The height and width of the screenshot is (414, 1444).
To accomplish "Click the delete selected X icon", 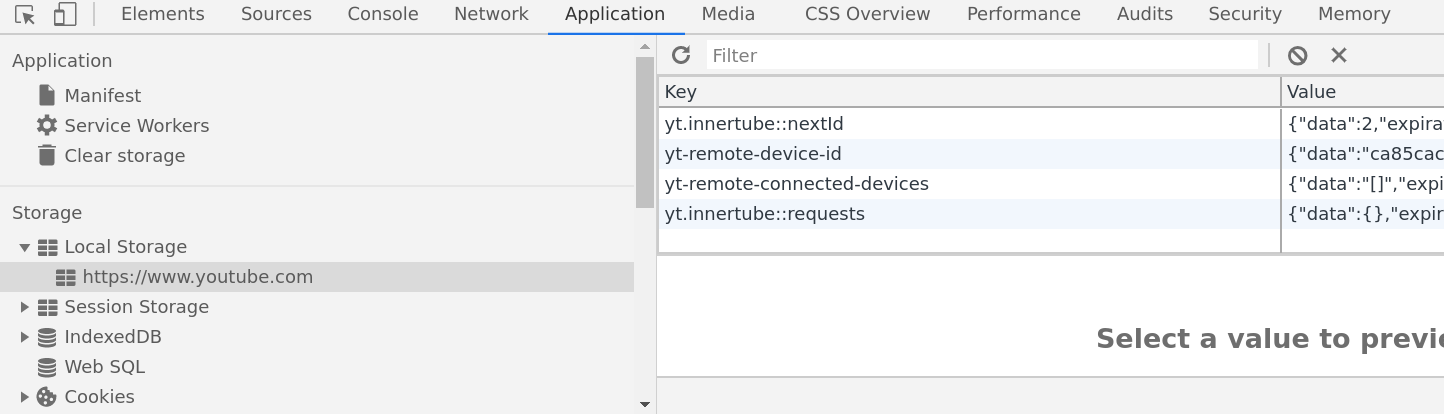I will tap(1339, 56).
